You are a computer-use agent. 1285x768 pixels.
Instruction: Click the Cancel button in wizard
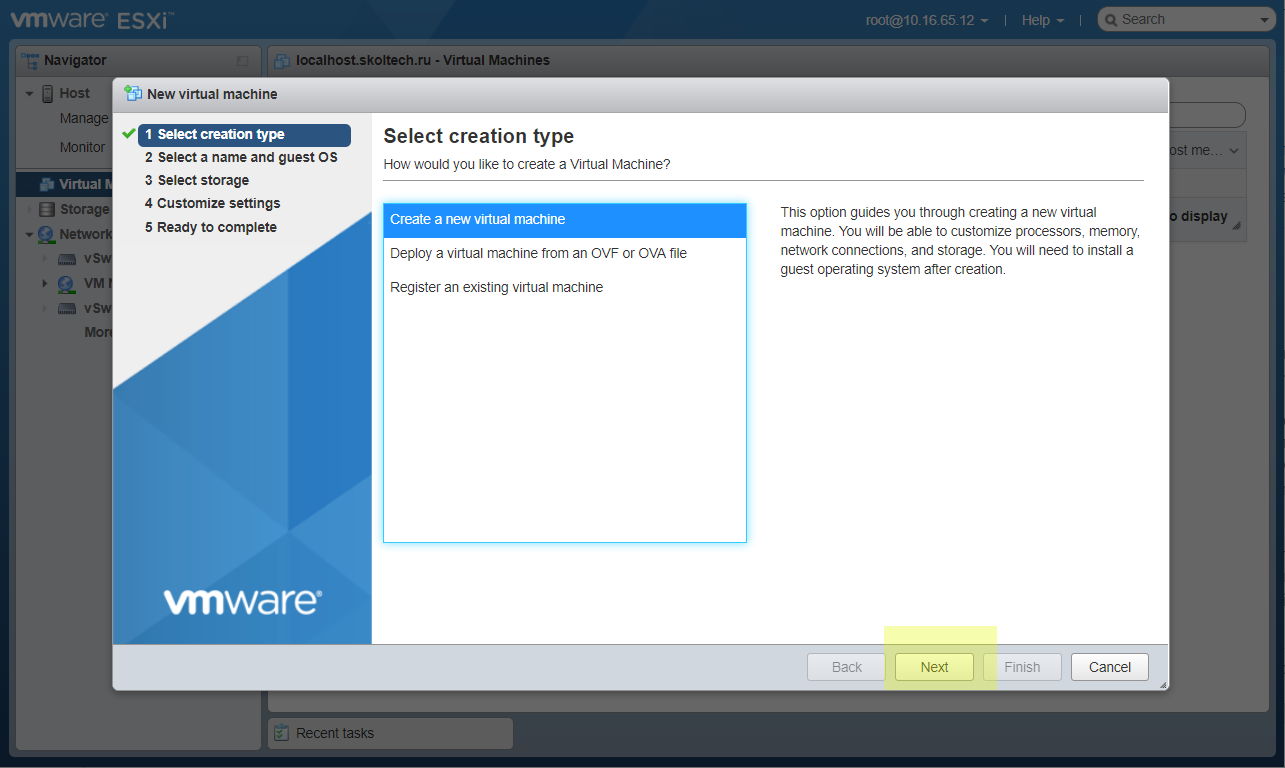[1110, 667]
